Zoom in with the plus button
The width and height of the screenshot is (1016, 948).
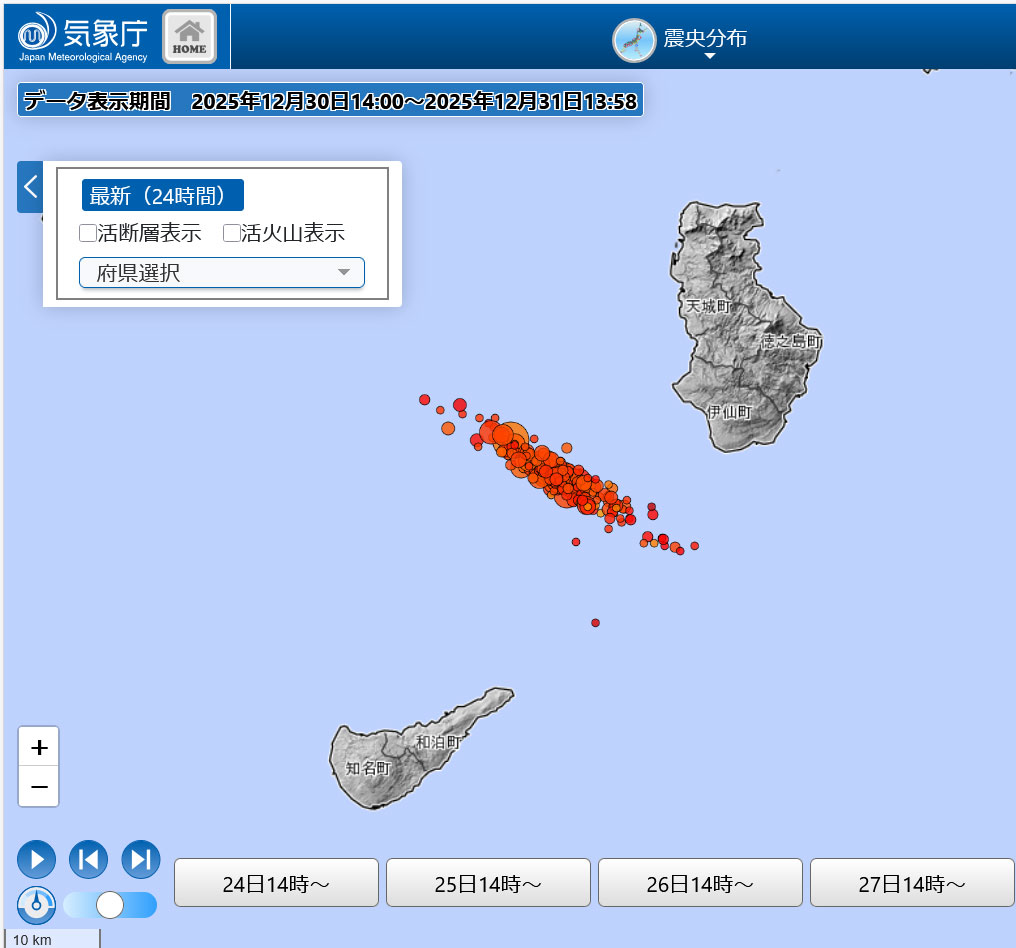[39, 747]
